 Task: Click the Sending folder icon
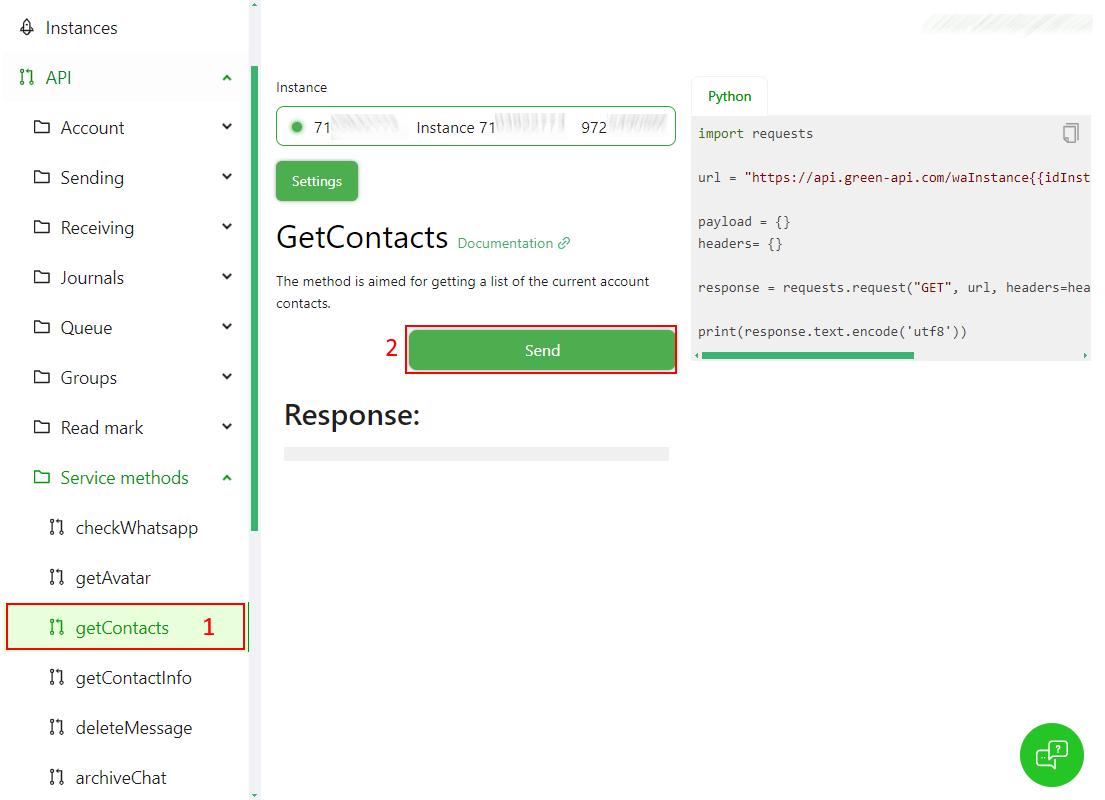point(42,177)
